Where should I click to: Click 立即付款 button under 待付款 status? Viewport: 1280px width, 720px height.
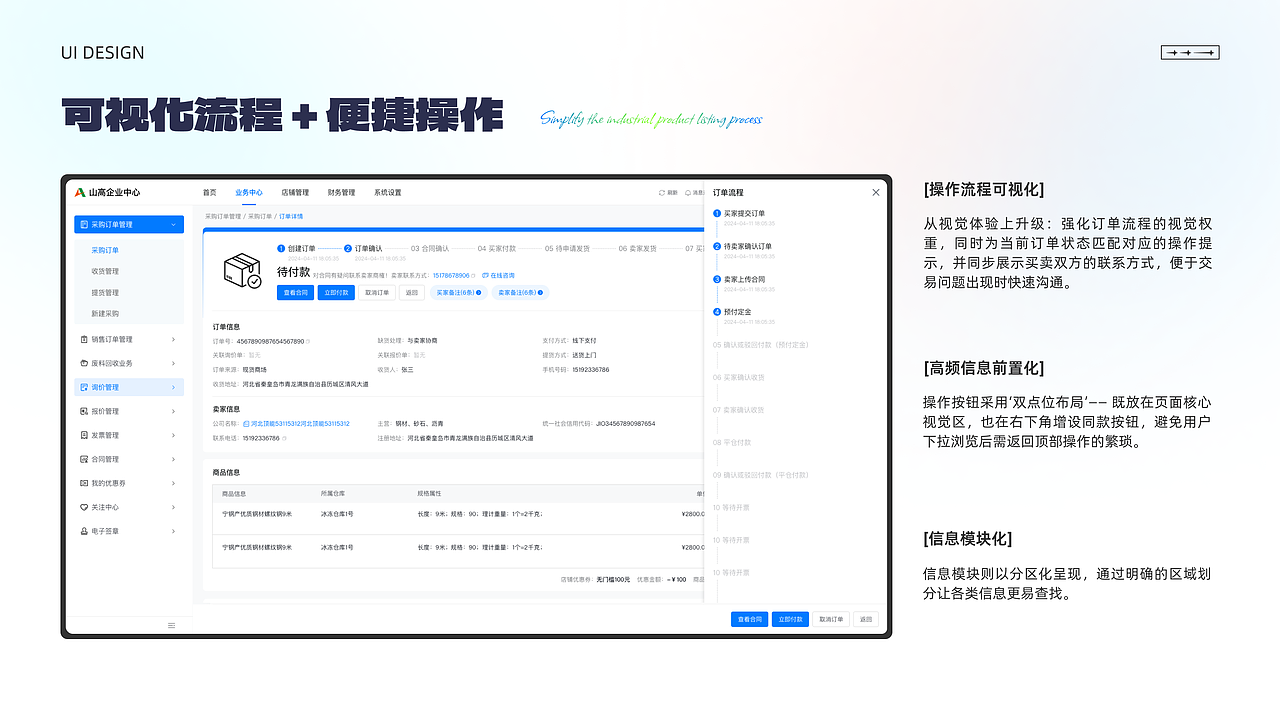(336, 293)
